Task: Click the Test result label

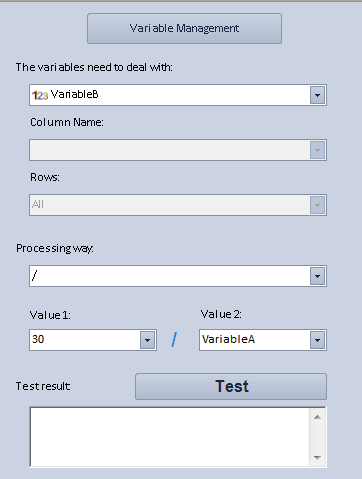Action: [x=43, y=386]
